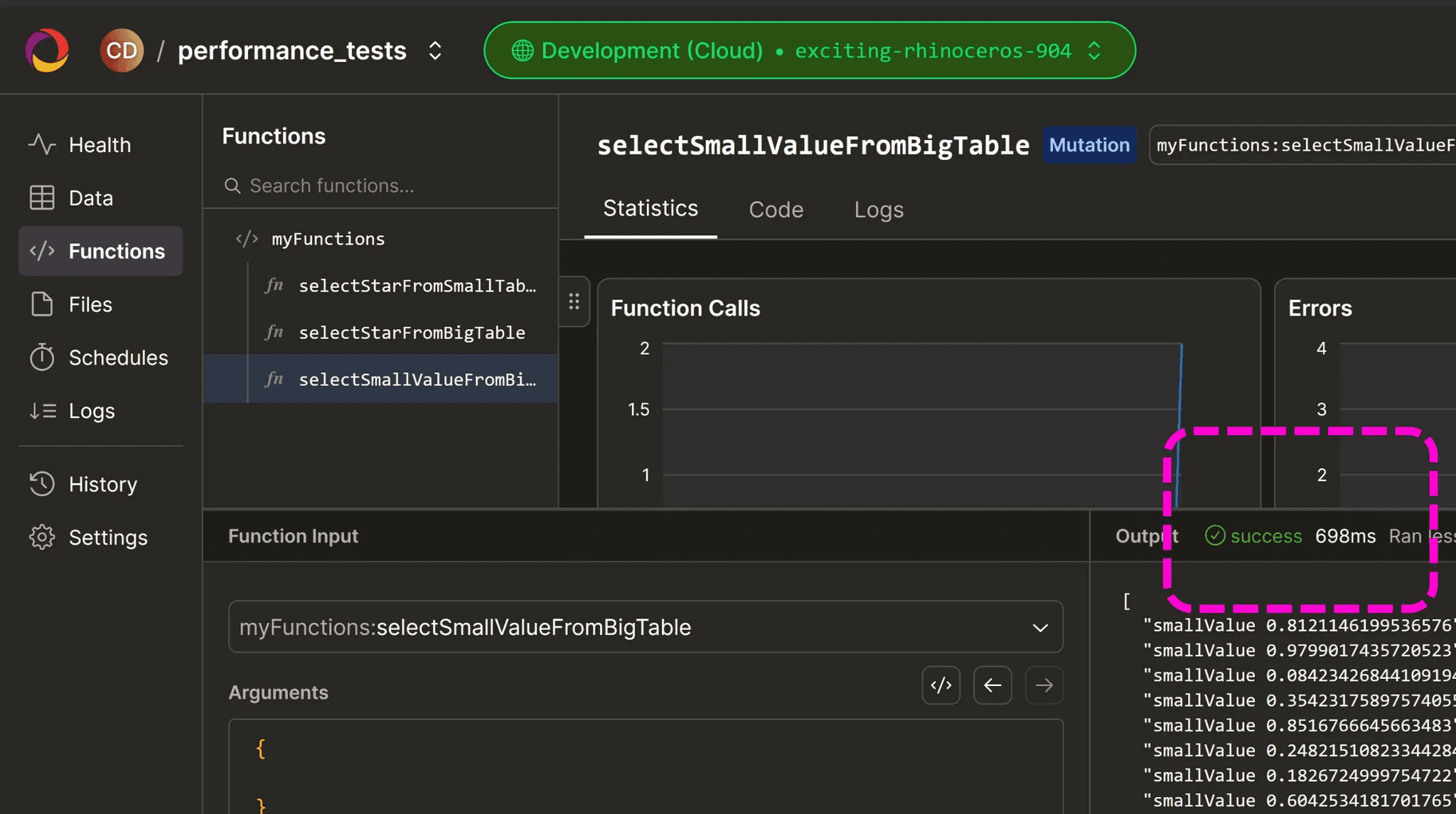Image resolution: width=1456 pixels, height=814 pixels.
Task: Click the CD team avatar
Action: 122,50
